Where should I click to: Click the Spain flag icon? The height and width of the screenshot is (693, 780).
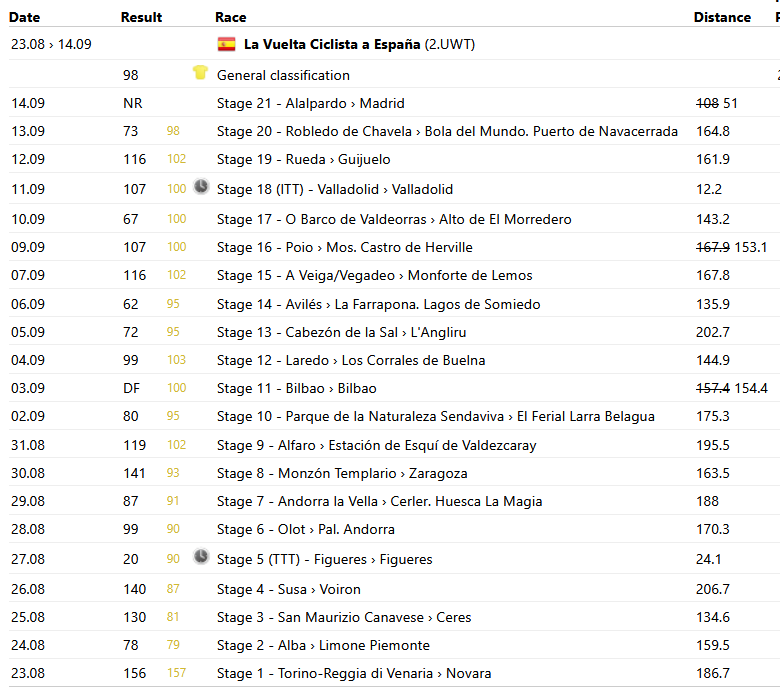(x=226, y=44)
